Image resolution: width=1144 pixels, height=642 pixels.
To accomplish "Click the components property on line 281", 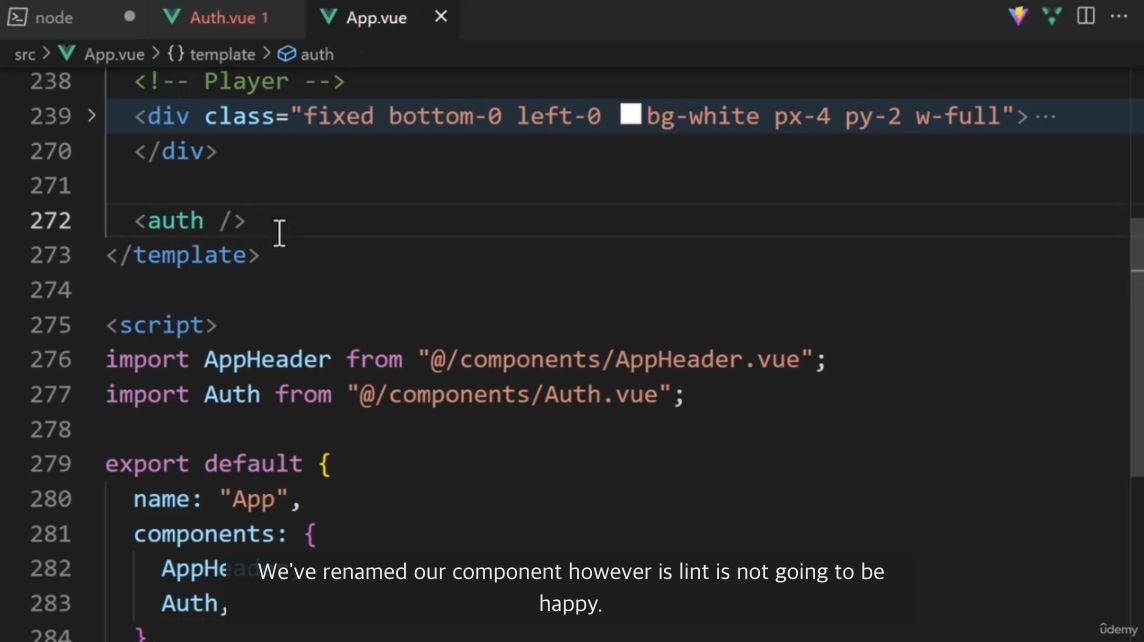I will [210, 533].
